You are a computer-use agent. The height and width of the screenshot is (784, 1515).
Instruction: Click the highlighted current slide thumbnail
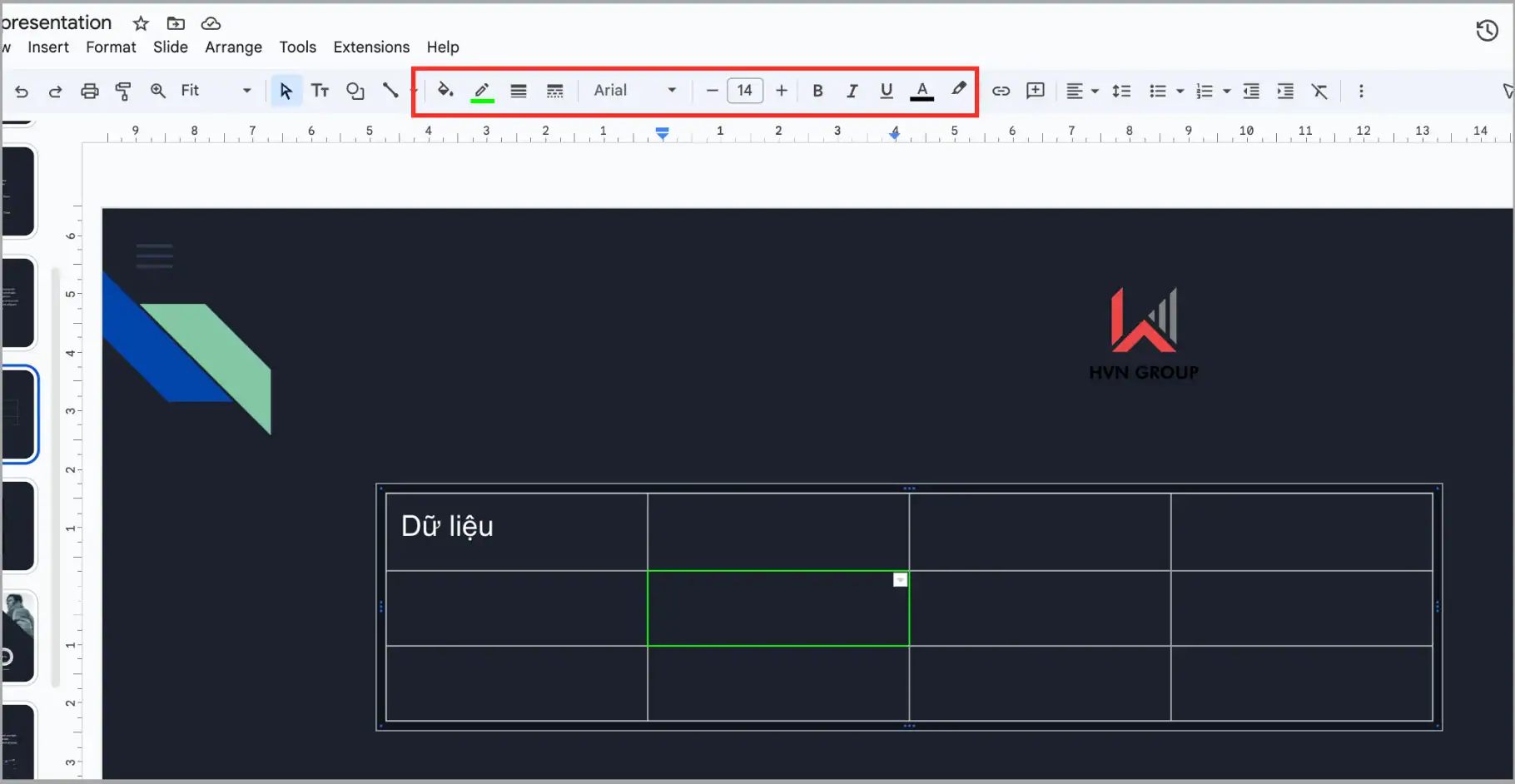pos(20,414)
